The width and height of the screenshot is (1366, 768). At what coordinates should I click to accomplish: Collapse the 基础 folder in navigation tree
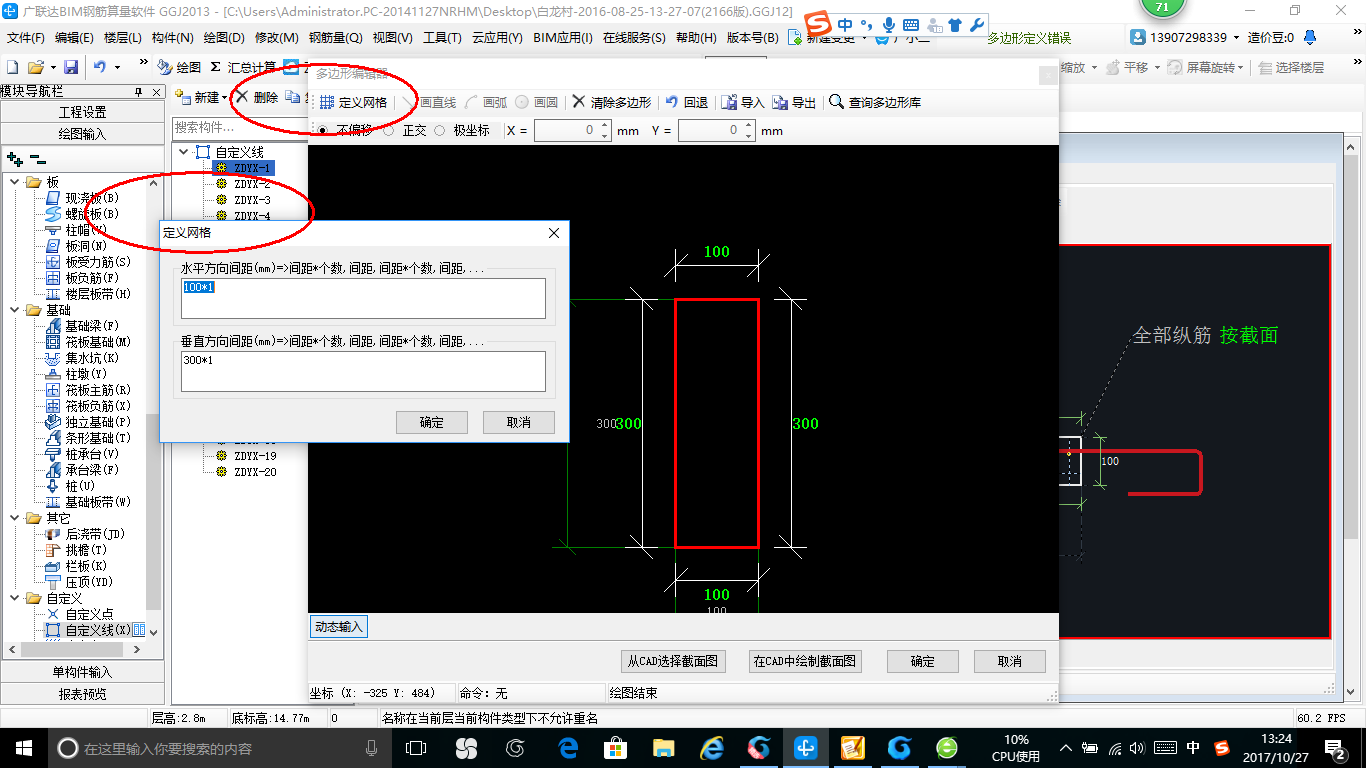coord(15,310)
